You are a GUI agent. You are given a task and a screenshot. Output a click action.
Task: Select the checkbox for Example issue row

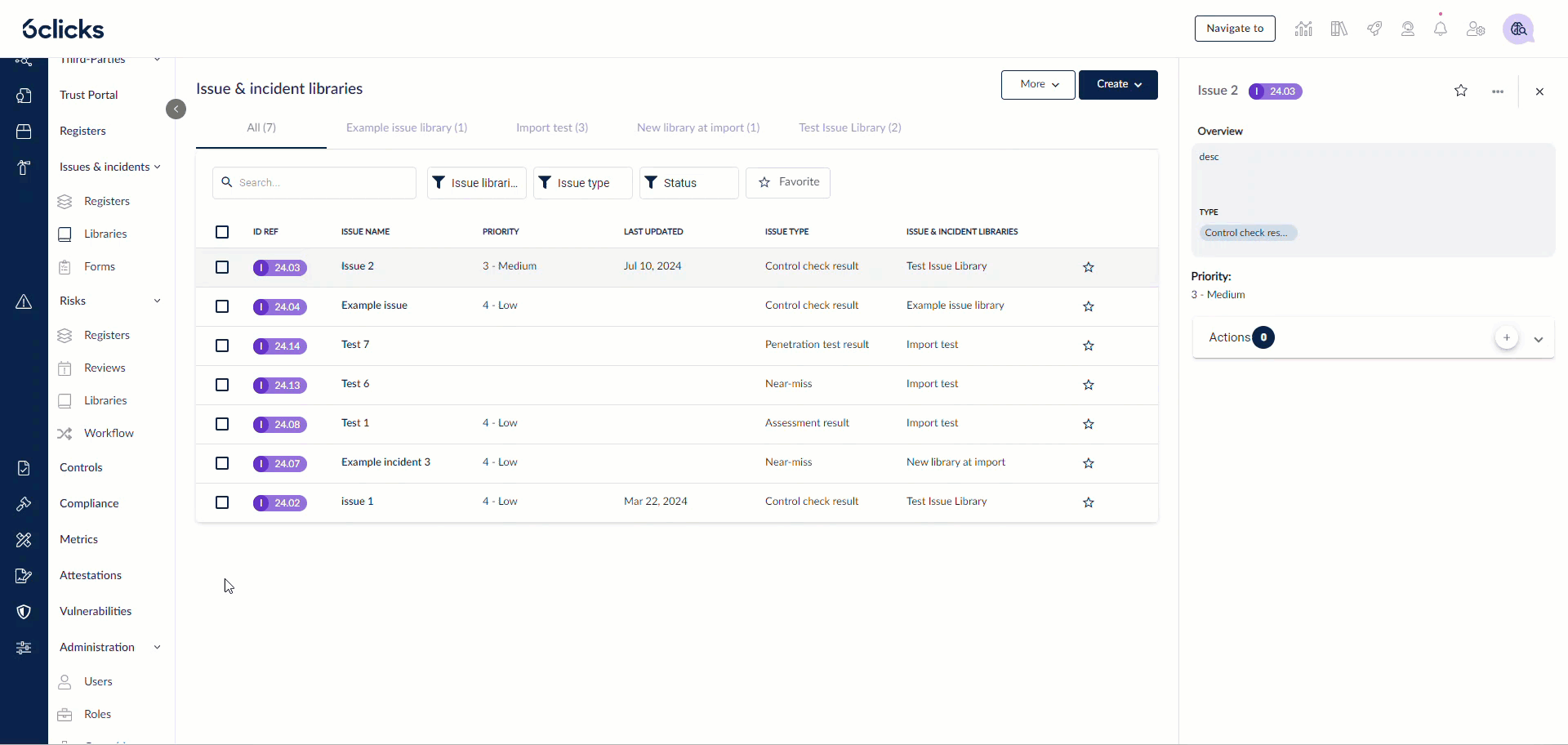coord(222,306)
